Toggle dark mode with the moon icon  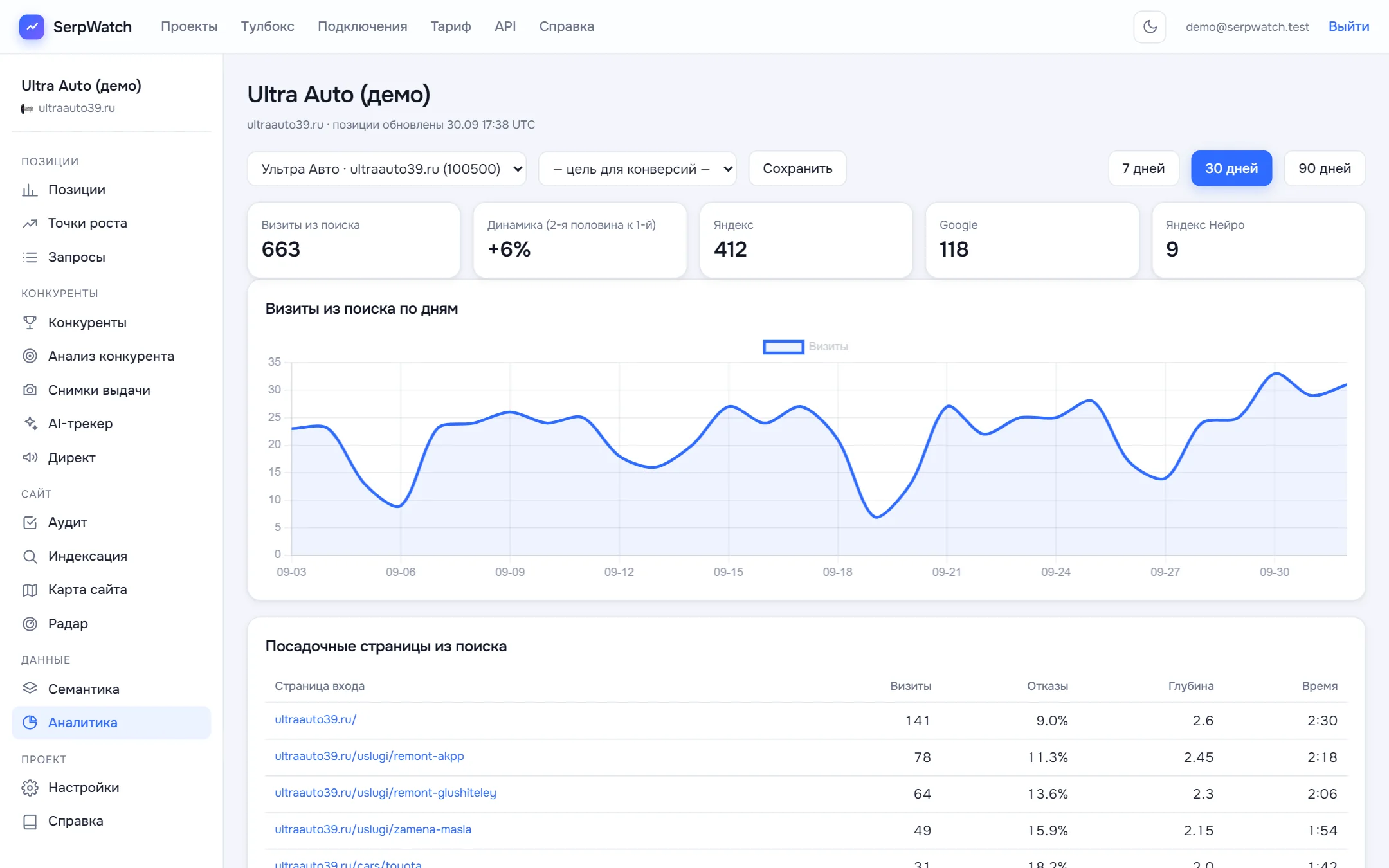pos(1149,26)
